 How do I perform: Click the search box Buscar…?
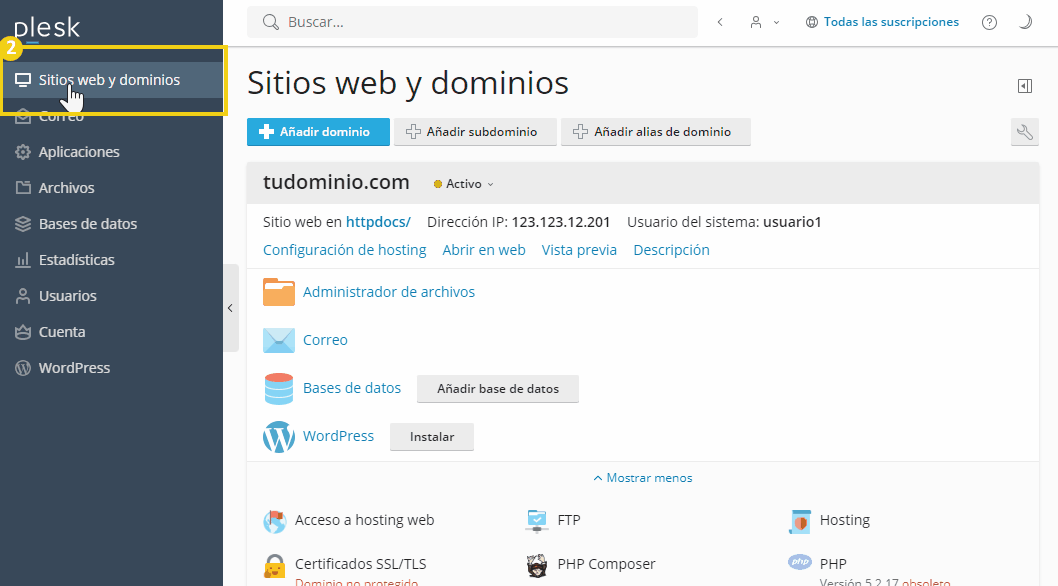[472, 22]
